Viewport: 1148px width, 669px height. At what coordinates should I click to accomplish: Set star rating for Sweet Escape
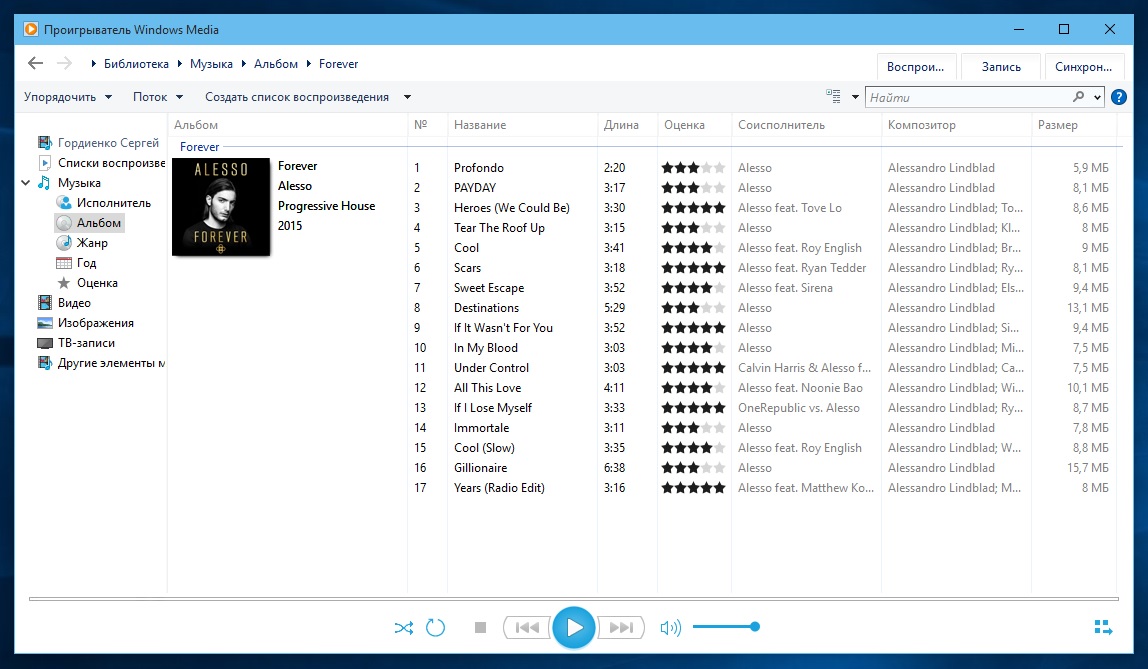(693, 288)
